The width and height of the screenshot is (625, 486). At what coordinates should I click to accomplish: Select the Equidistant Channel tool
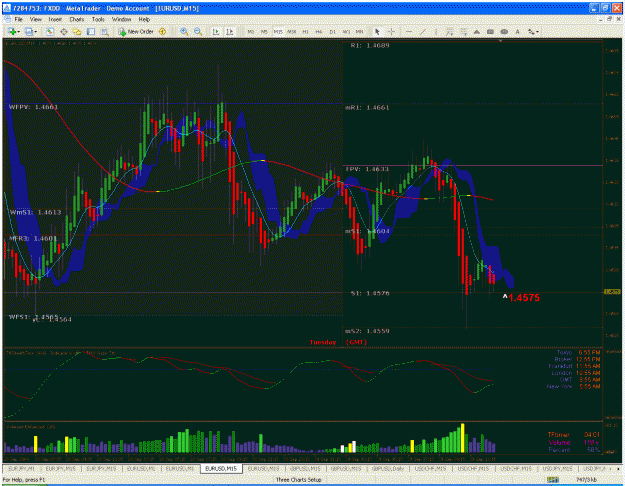coord(450,31)
